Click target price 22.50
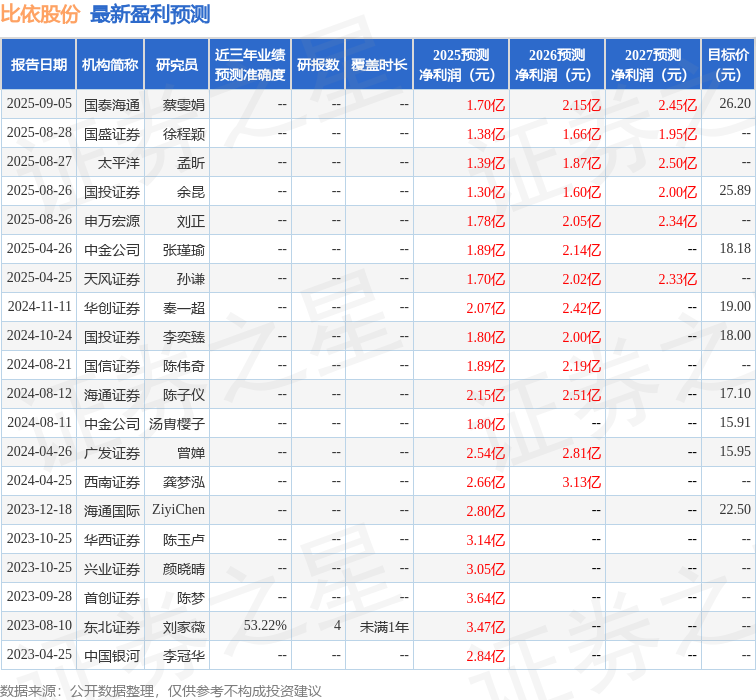Image resolution: width=756 pixels, height=700 pixels. pyautogui.click(x=735, y=509)
